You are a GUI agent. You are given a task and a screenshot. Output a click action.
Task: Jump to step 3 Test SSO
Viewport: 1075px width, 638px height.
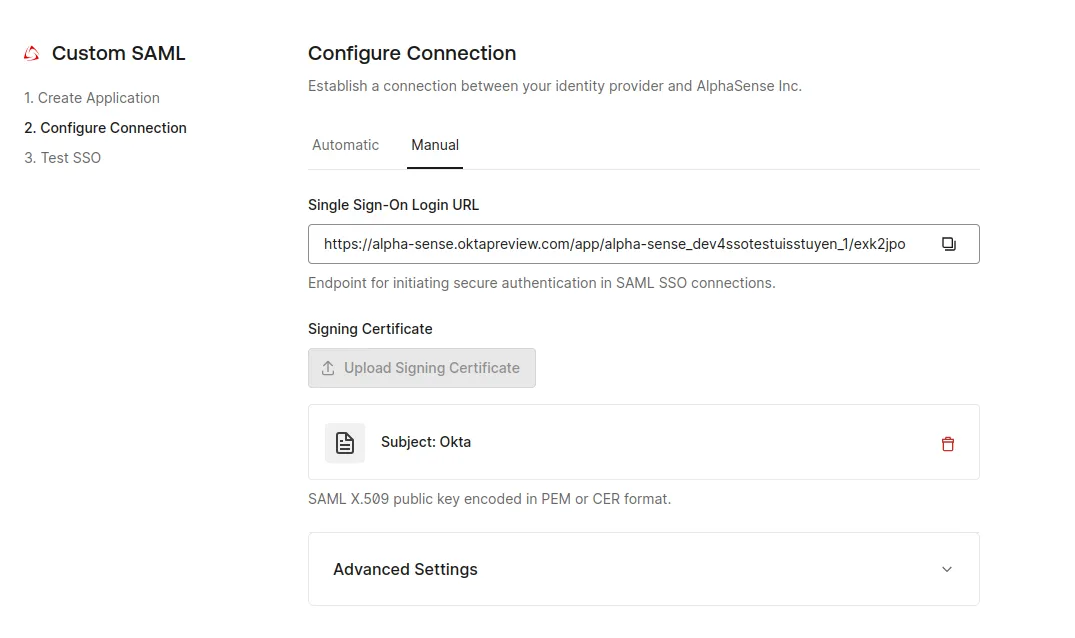click(62, 158)
